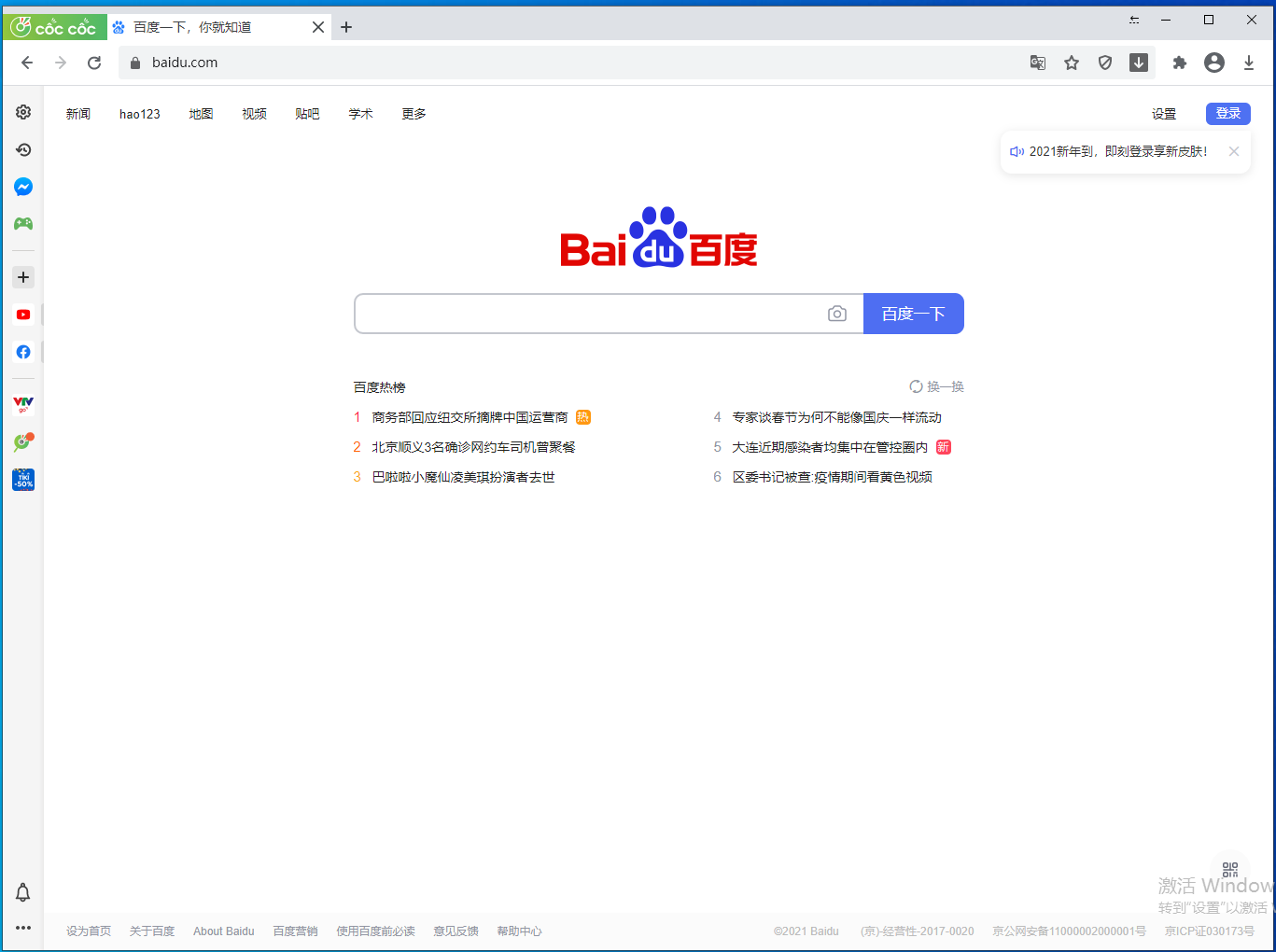Dismiss the 2021新年到 notification
Viewport: 1276px width, 952px height.
1234,151
